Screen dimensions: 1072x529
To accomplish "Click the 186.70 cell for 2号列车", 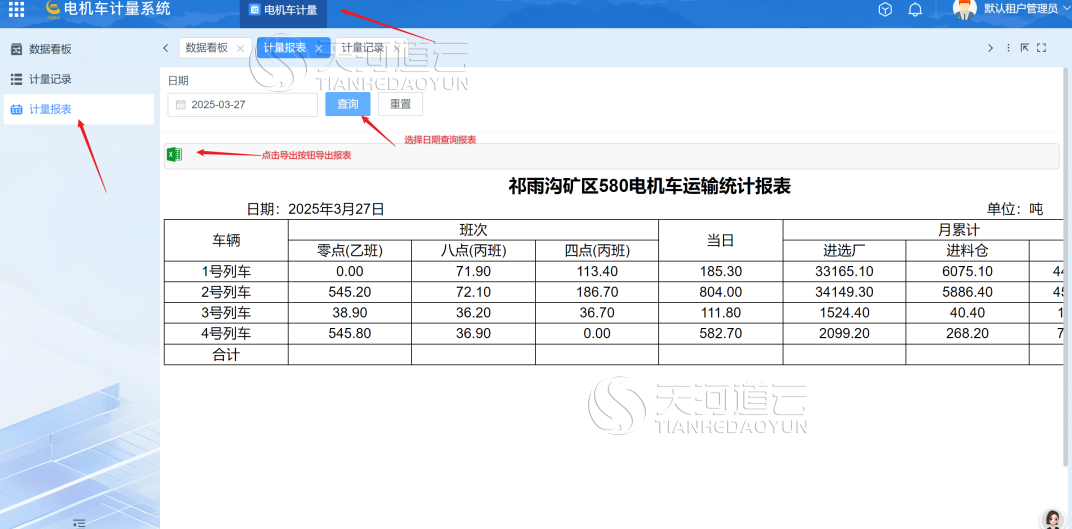I will (x=597, y=293).
